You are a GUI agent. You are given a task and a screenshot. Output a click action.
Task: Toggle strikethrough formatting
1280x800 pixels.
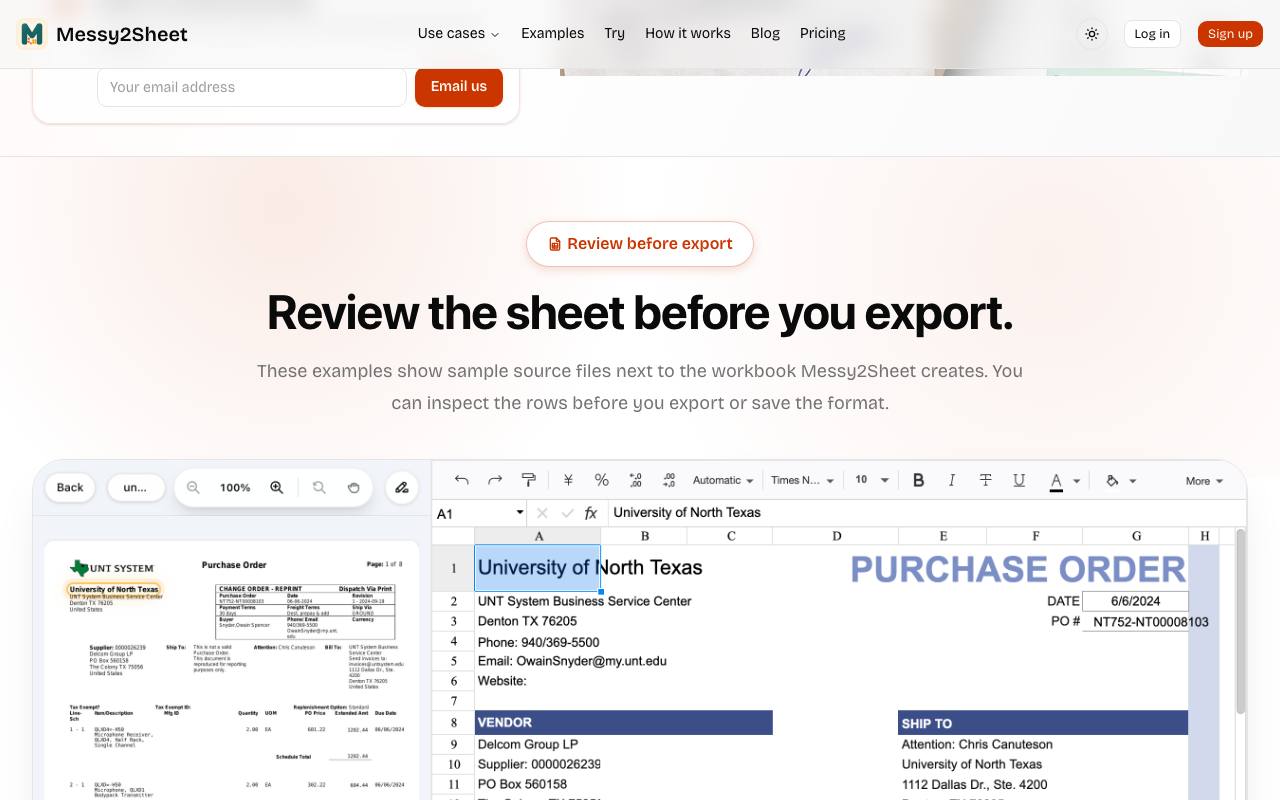pyautogui.click(x=985, y=481)
